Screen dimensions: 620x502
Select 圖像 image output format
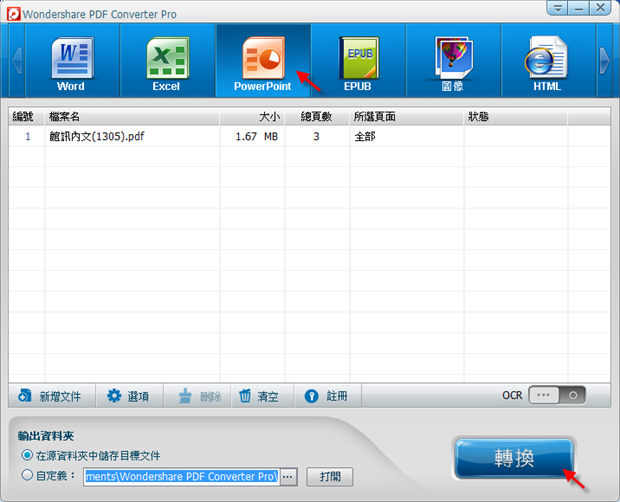click(453, 60)
